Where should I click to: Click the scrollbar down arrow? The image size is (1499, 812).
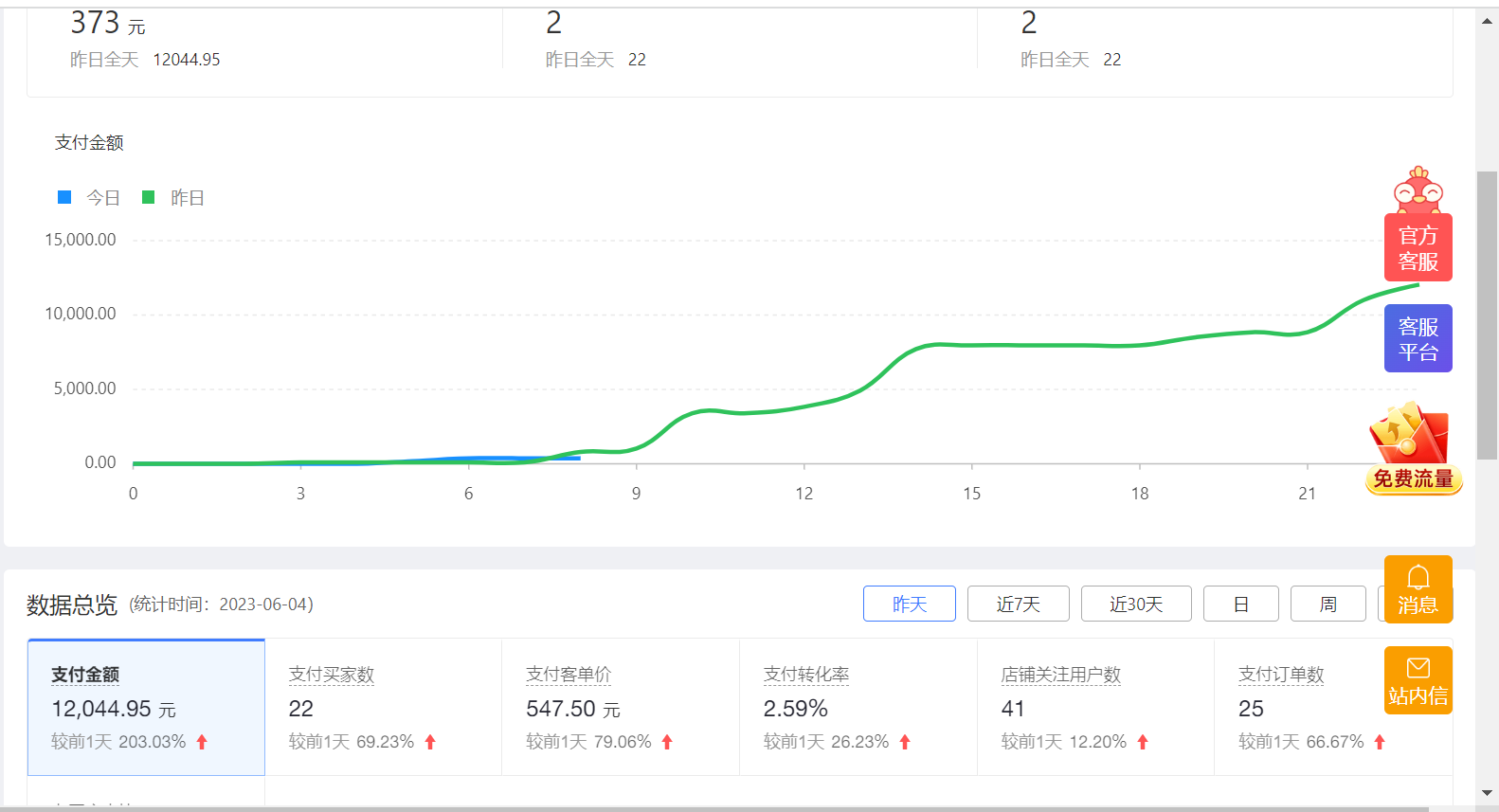[1487, 793]
